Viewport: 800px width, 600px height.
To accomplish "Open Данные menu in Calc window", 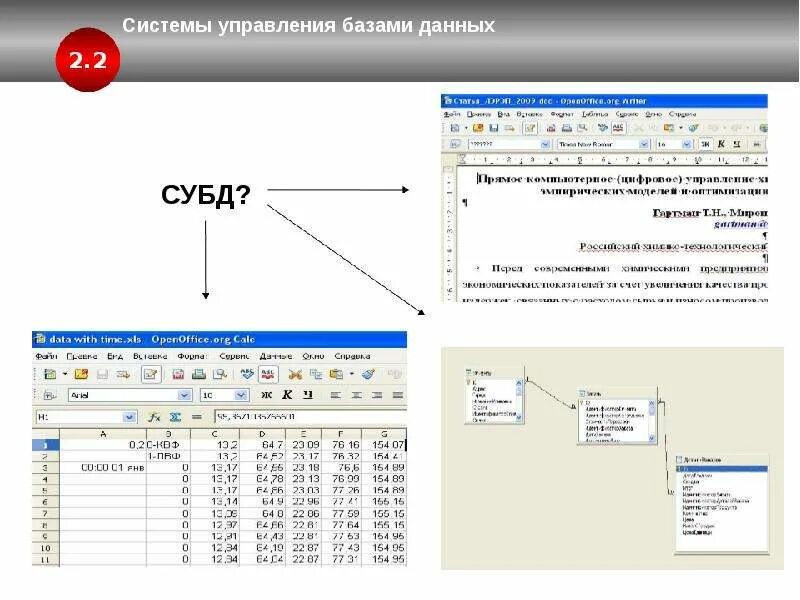I will coord(276,356).
